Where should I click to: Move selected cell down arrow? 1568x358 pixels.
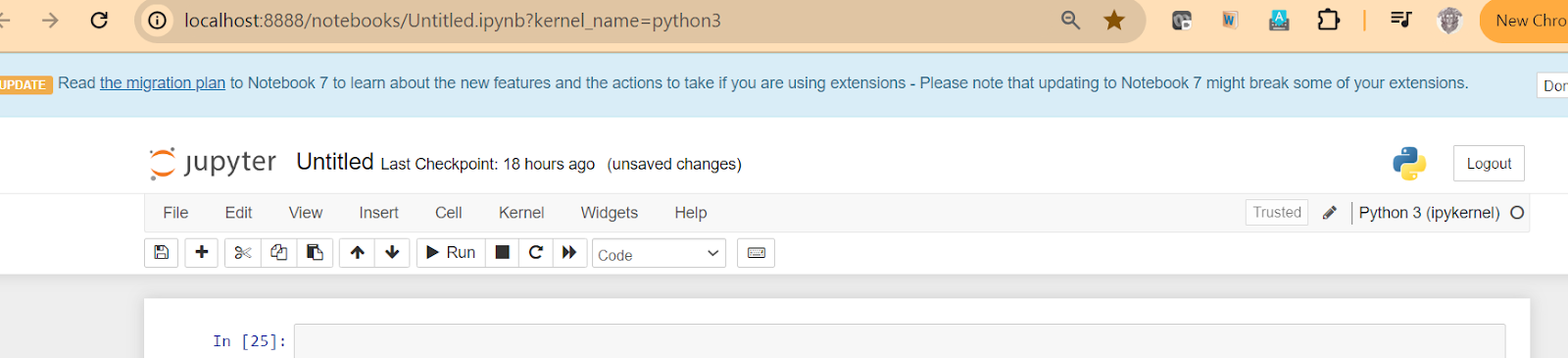392,253
